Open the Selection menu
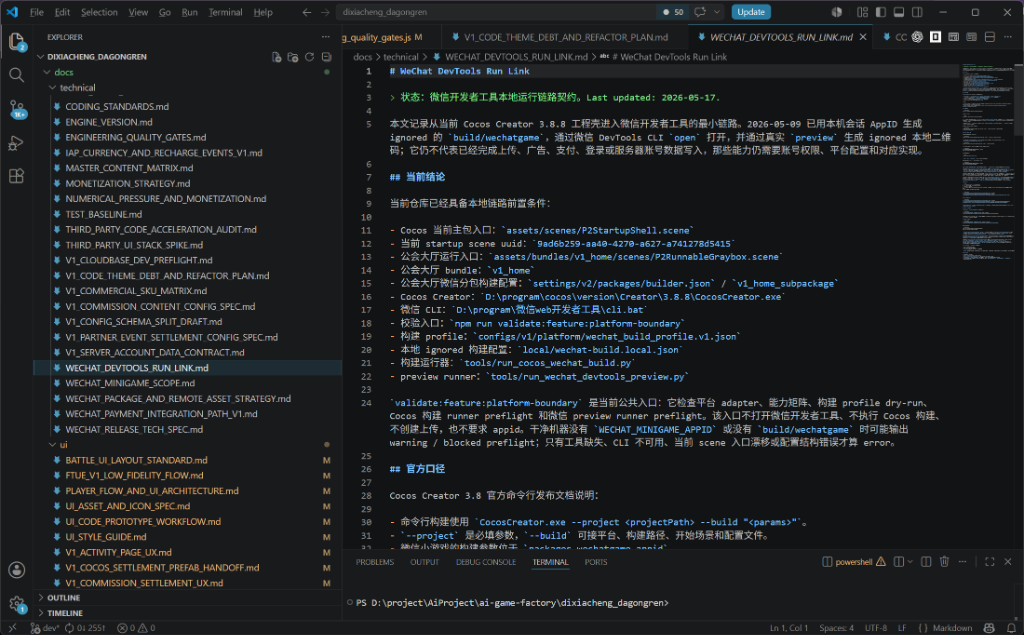Viewport: 1024px width, 635px height. point(99,12)
